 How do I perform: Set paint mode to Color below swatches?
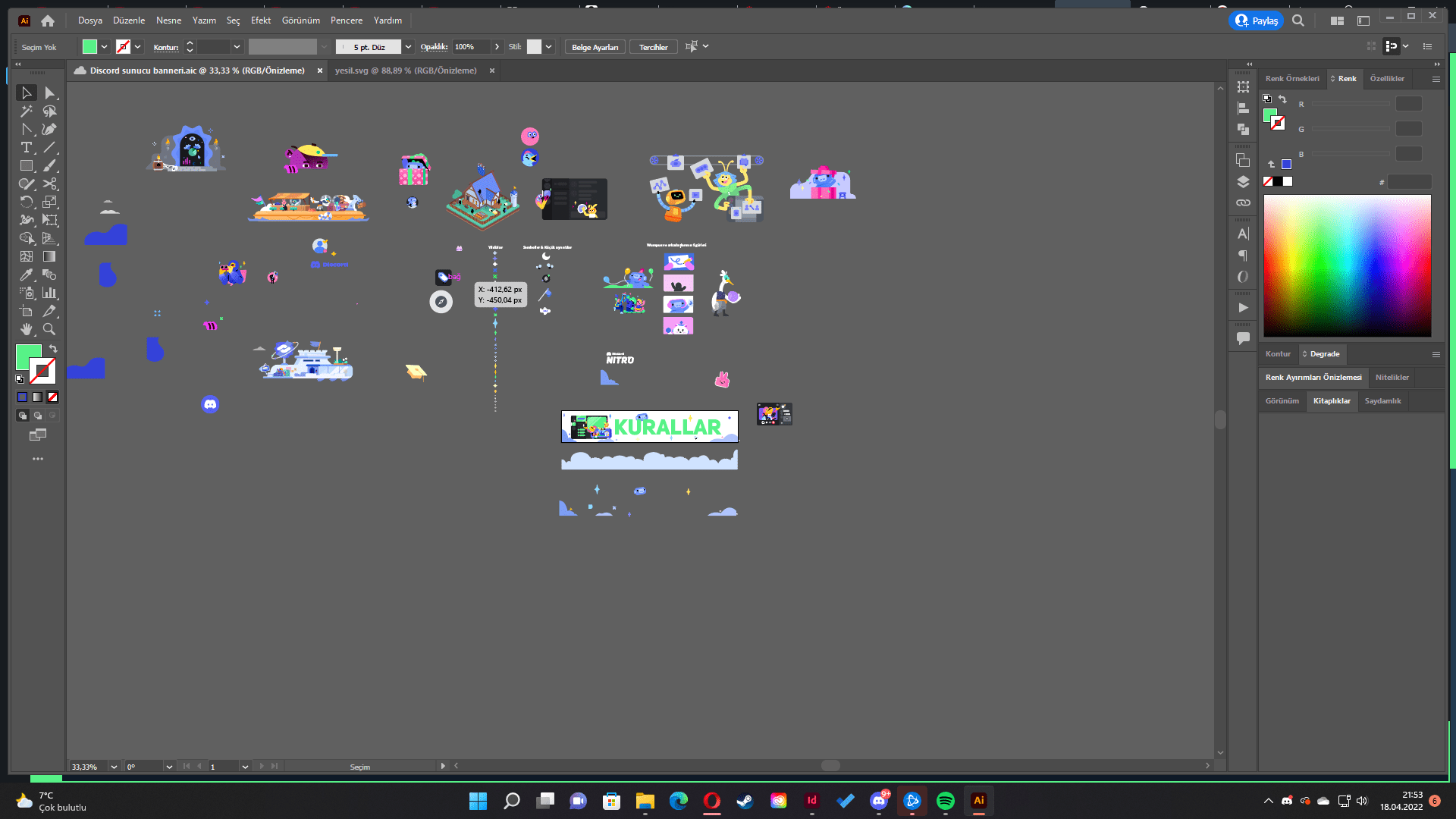(x=23, y=397)
